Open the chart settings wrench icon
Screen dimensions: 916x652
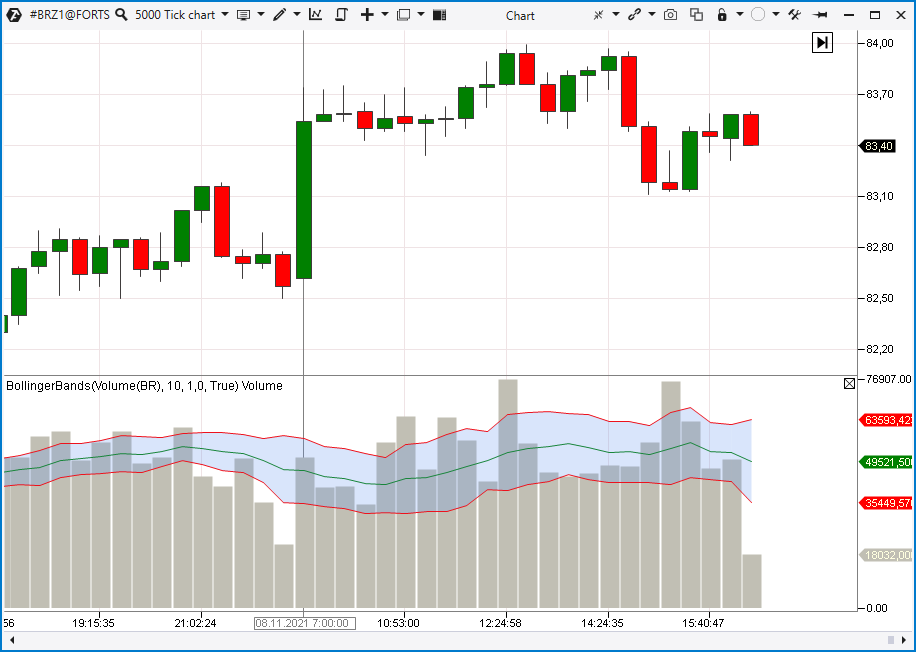click(793, 15)
